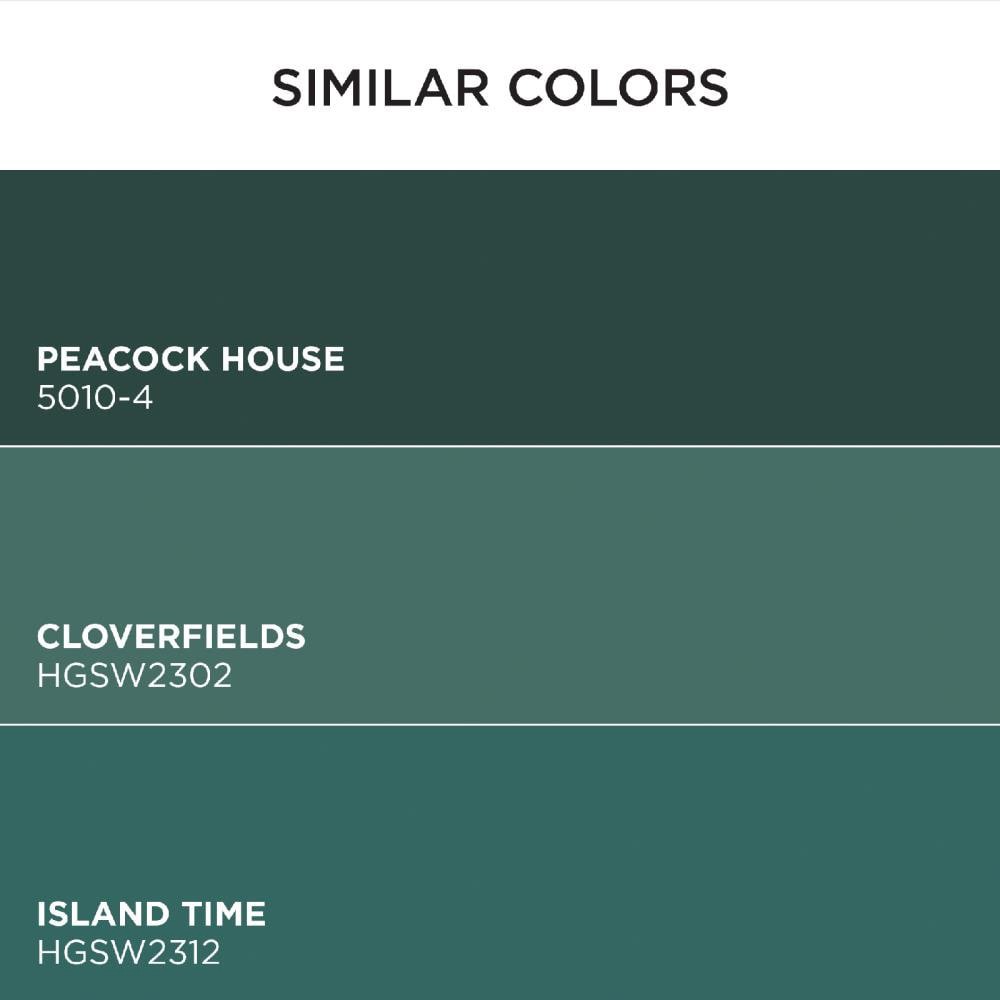
Task: Click the PEACOCK HOUSE color name
Action: pos(191,359)
